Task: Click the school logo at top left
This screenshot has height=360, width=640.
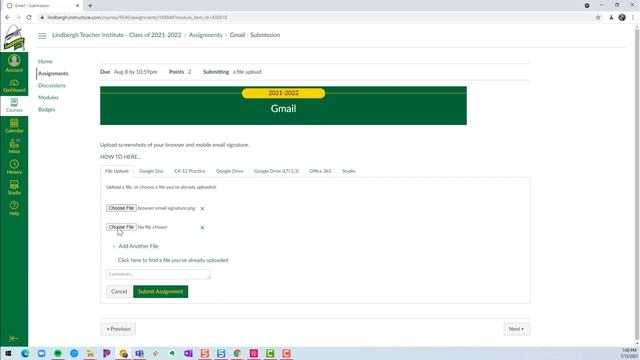Action: point(14,38)
